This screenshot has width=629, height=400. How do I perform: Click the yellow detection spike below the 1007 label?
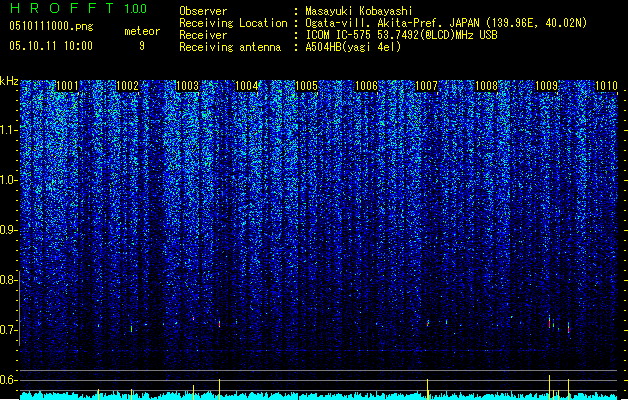click(428, 389)
